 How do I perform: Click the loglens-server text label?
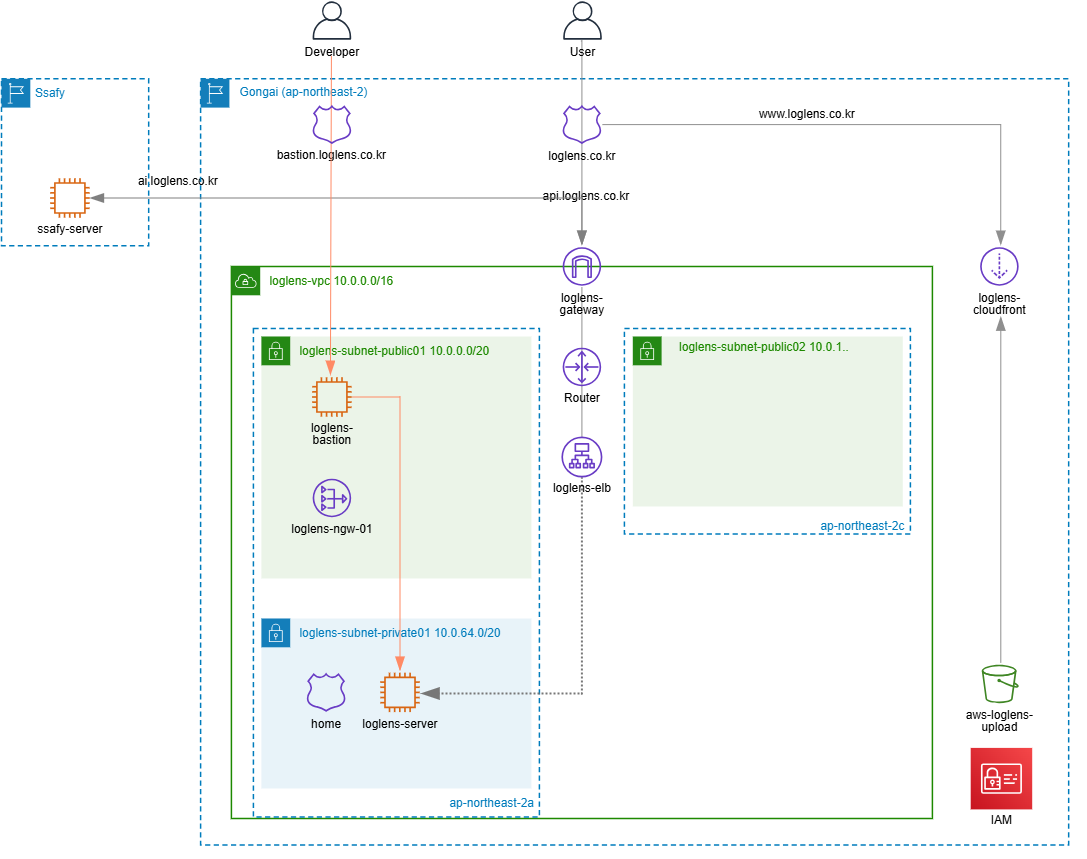pos(400,724)
